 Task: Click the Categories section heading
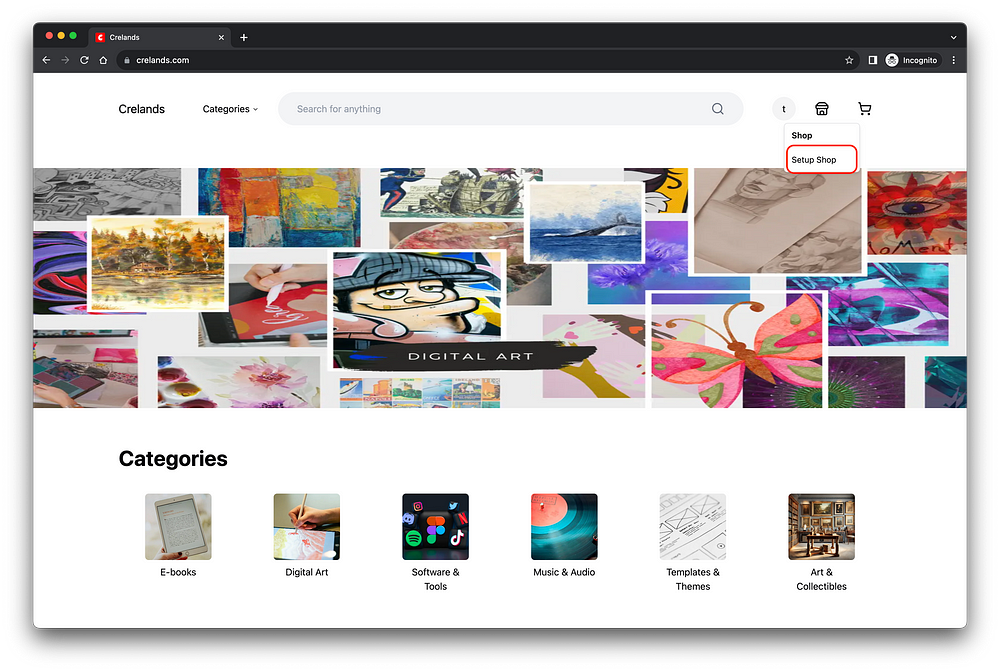[173, 459]
